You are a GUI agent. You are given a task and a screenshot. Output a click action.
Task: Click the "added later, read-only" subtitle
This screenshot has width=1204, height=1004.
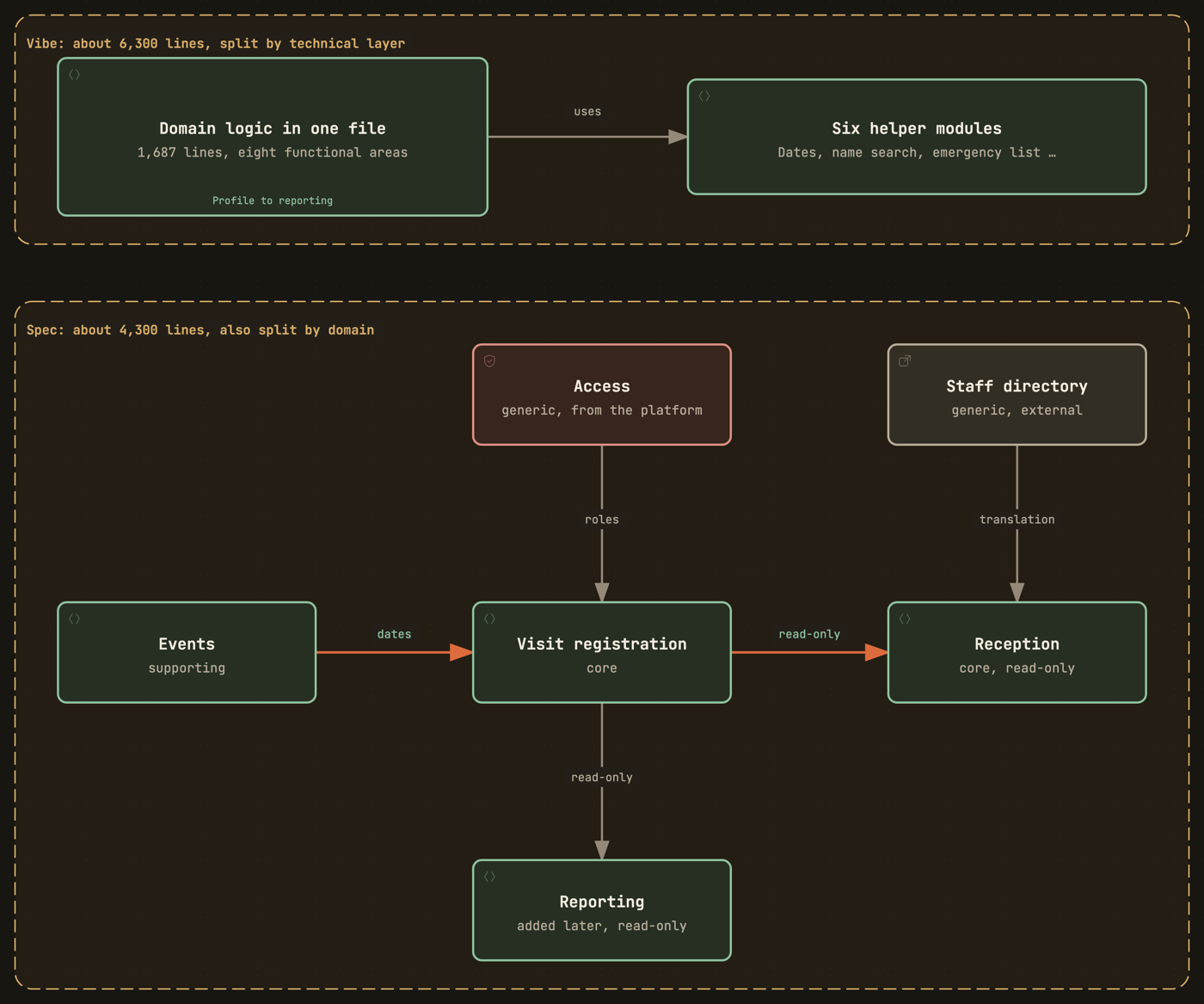(602, 926)
